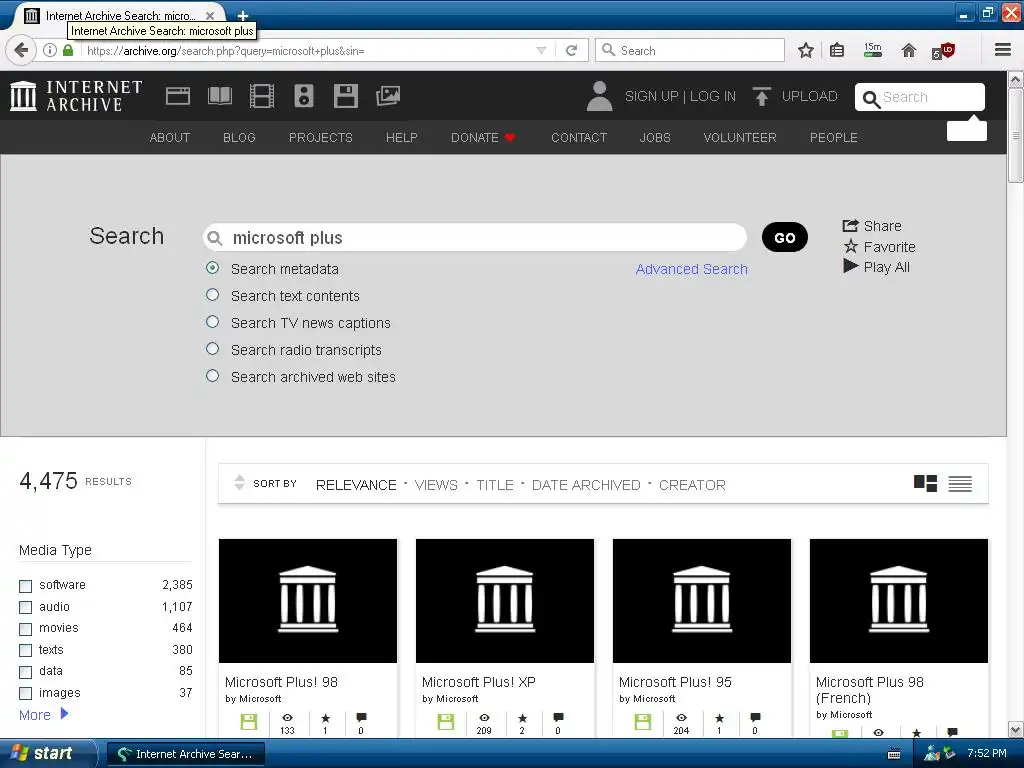
Task: Open the ABOUT menu item
Action: (170, 138)
